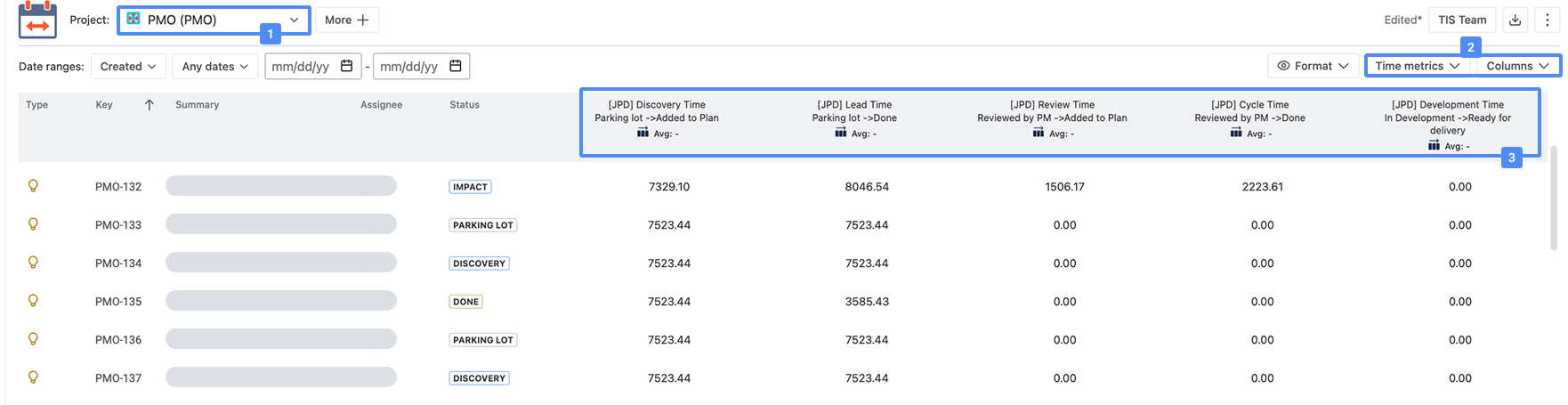This screenshot has height=405, width=1568.
Task: Open the TIS Team preset button
Action: click(1462, 20)
